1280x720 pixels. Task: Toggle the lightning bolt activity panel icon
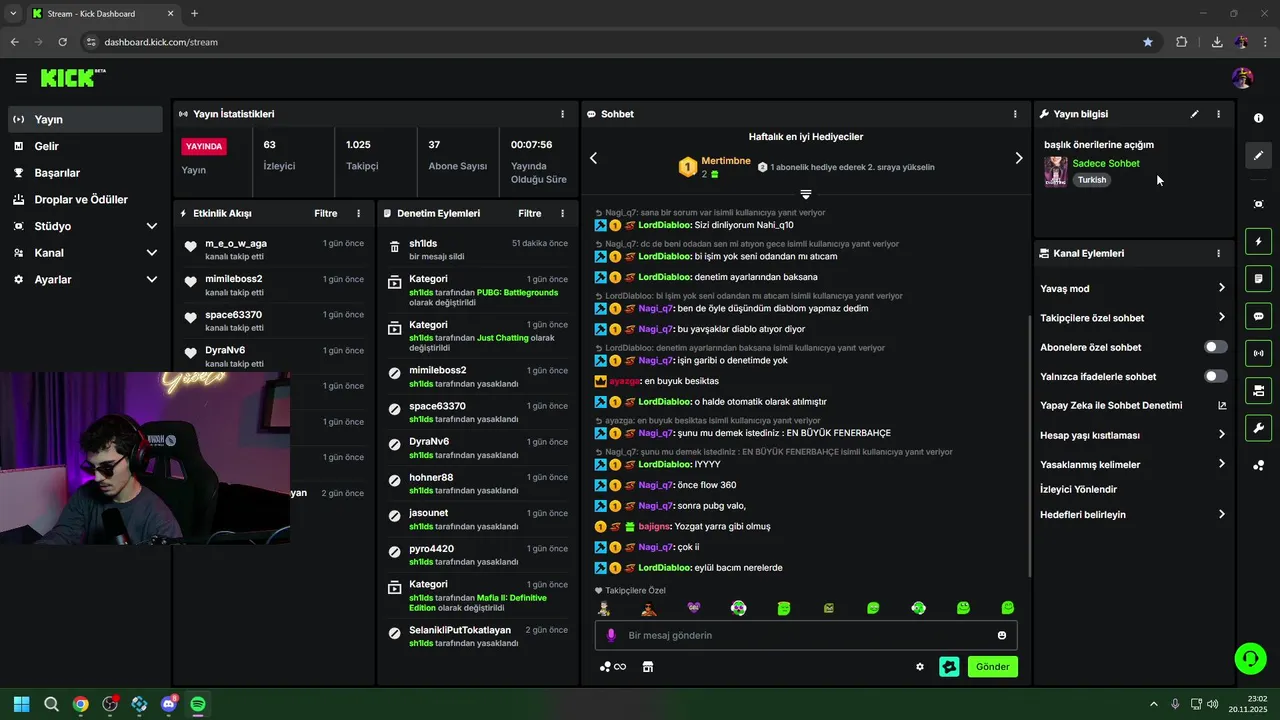click(x=1258, y=241)
